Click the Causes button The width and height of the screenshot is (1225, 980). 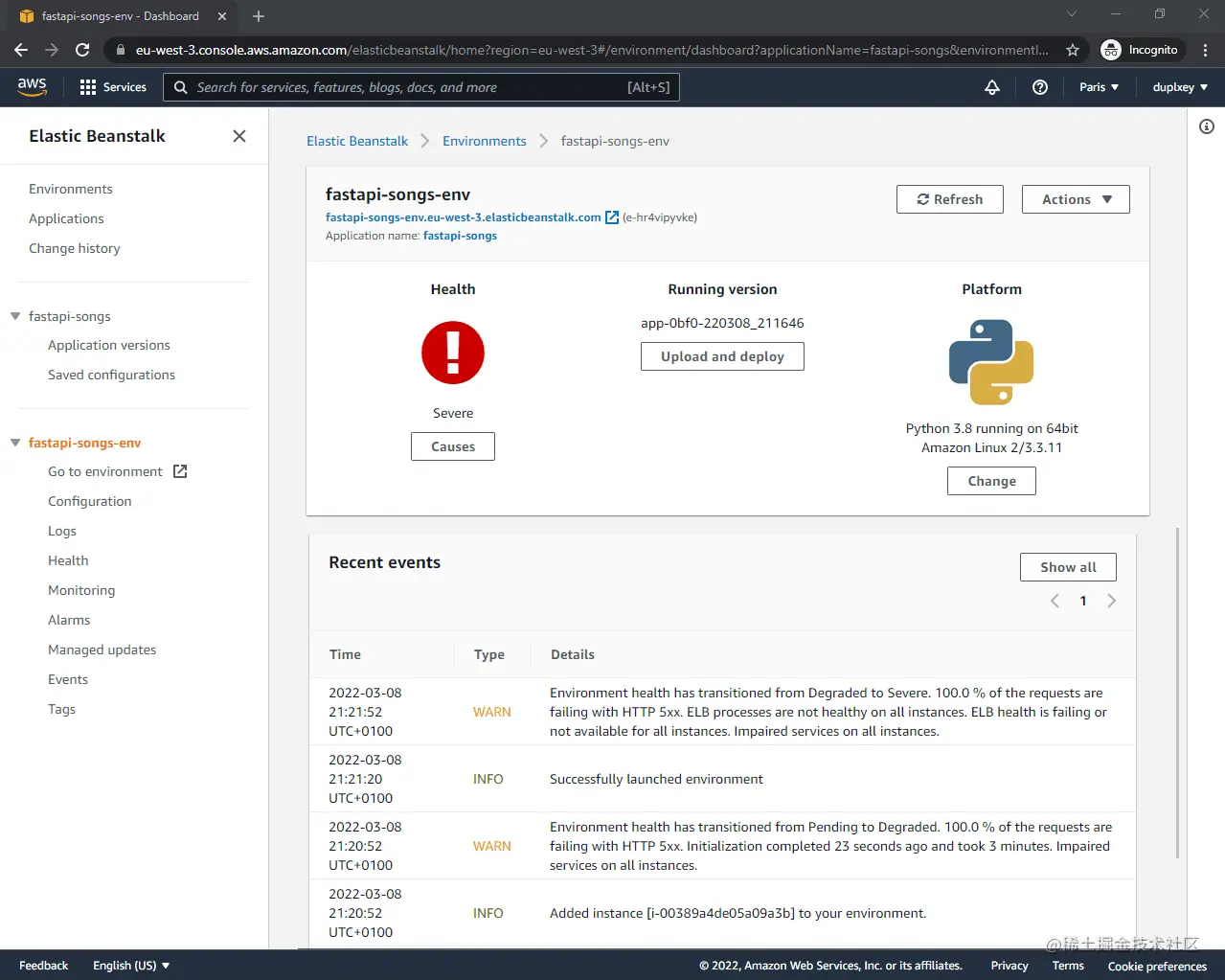tap(453, 446)
